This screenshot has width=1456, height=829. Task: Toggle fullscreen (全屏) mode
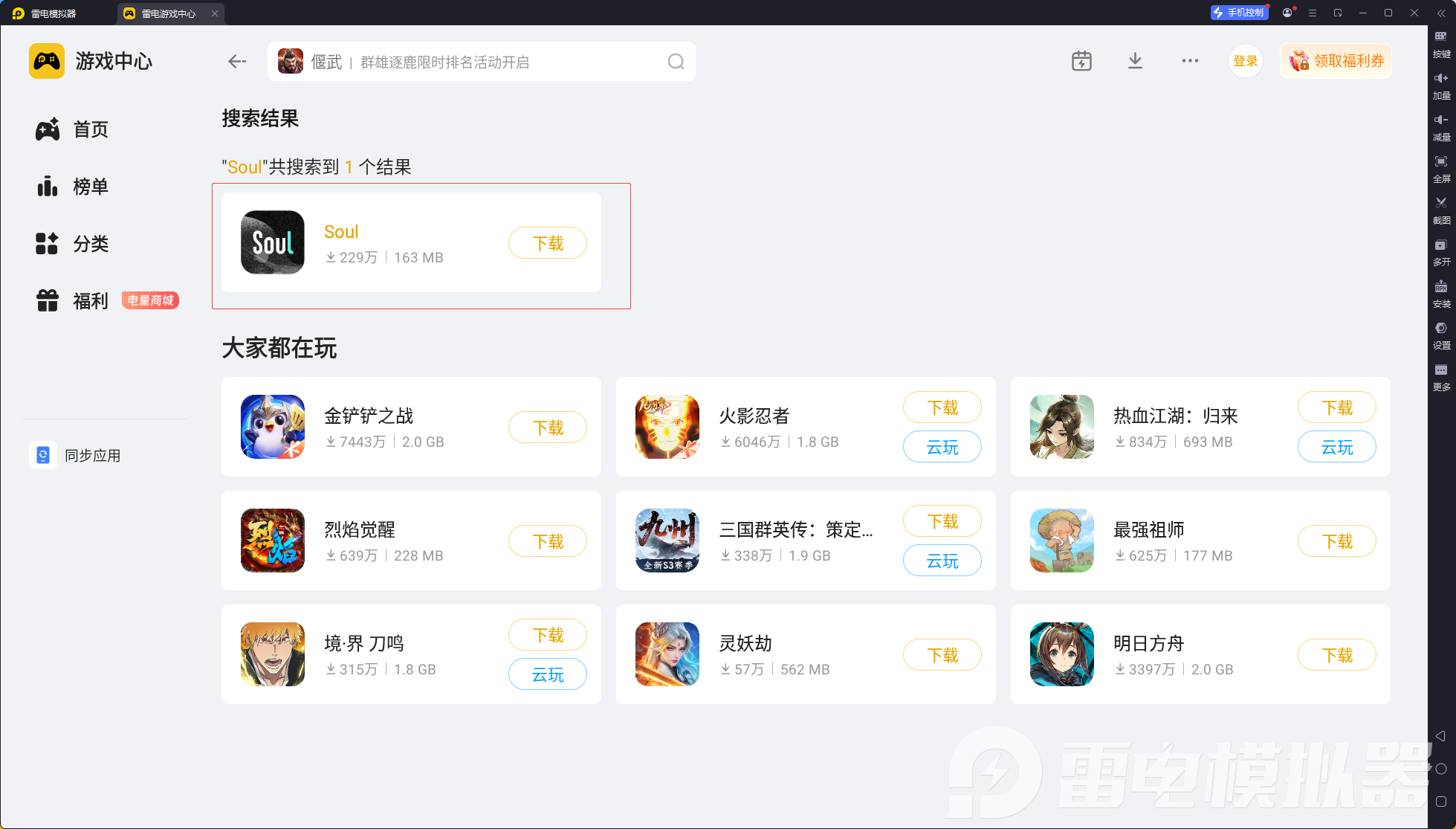click(x=1440, y=161)
